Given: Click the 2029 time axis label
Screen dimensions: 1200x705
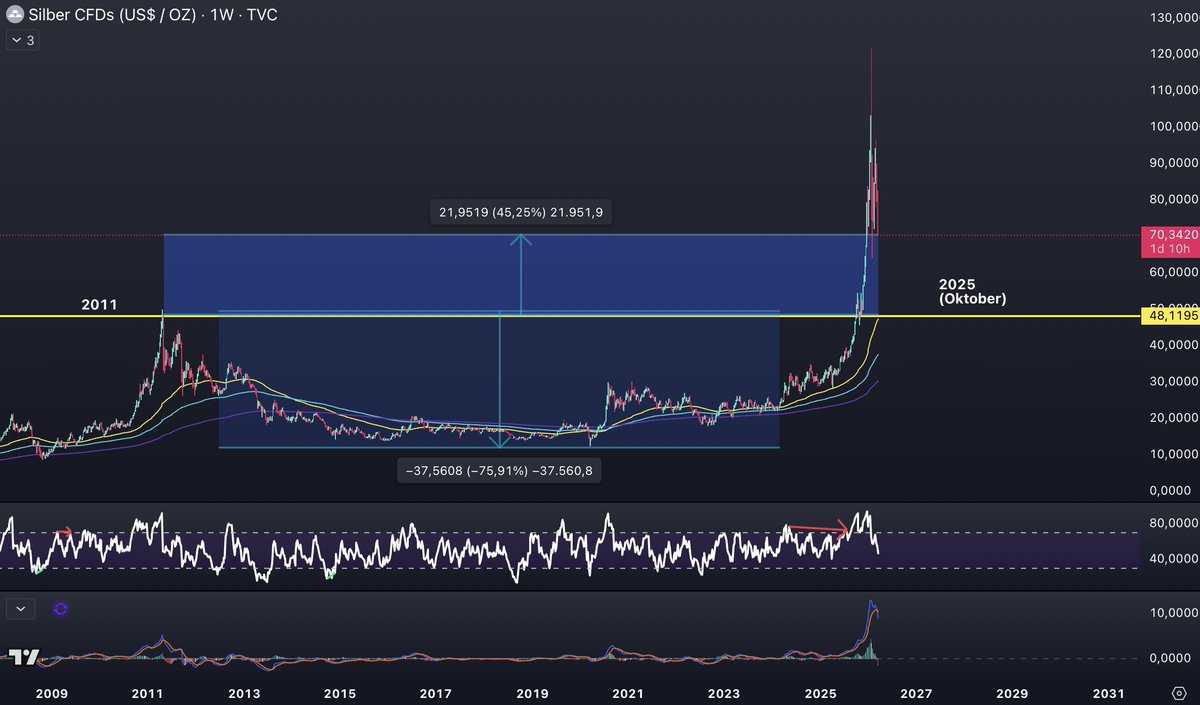Looking at the screenshot, I should pos(1012,693).
